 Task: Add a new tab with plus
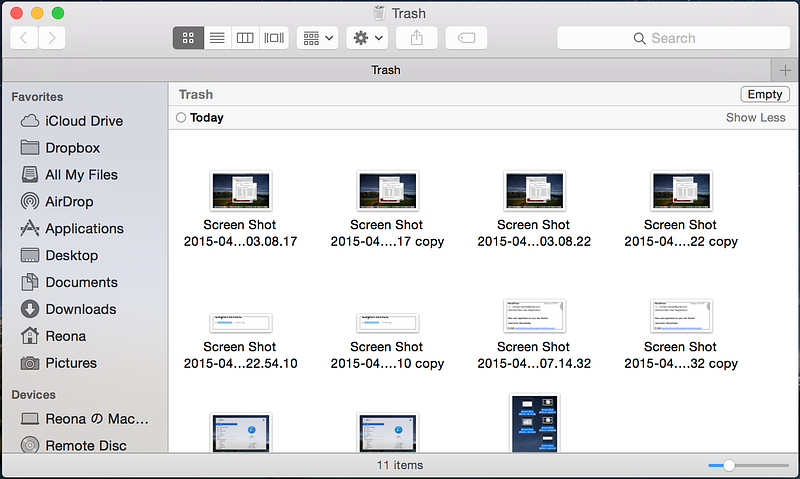point(785,70)
